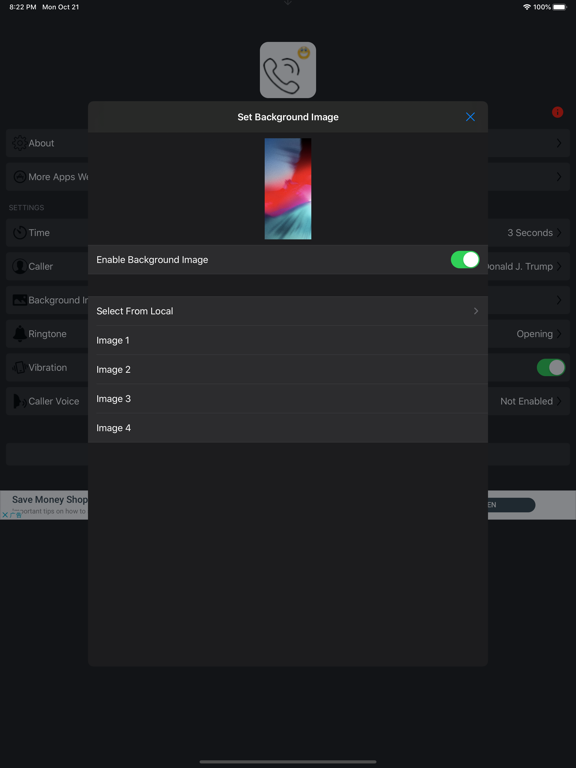This screenshot has width=576, height=768.
Task: Click the Caller Voice speaker icon
Action: (x=20, y=401)
